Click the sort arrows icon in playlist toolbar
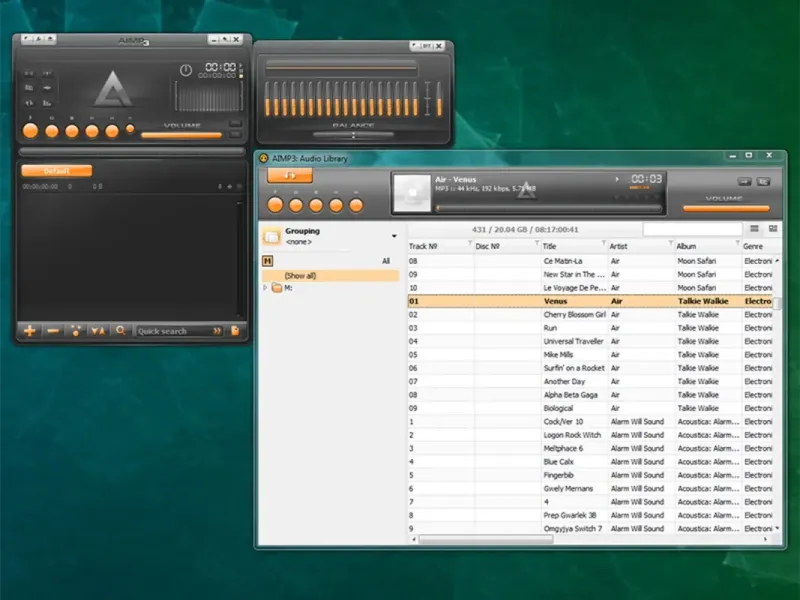 click(x=98, y=331)
